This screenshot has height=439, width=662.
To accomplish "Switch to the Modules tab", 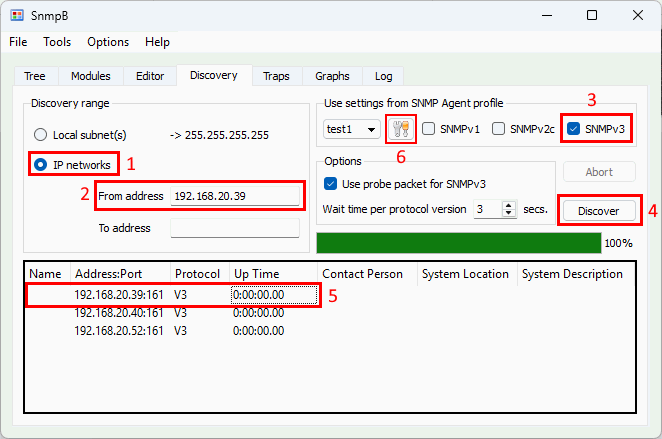I will 91,76.
